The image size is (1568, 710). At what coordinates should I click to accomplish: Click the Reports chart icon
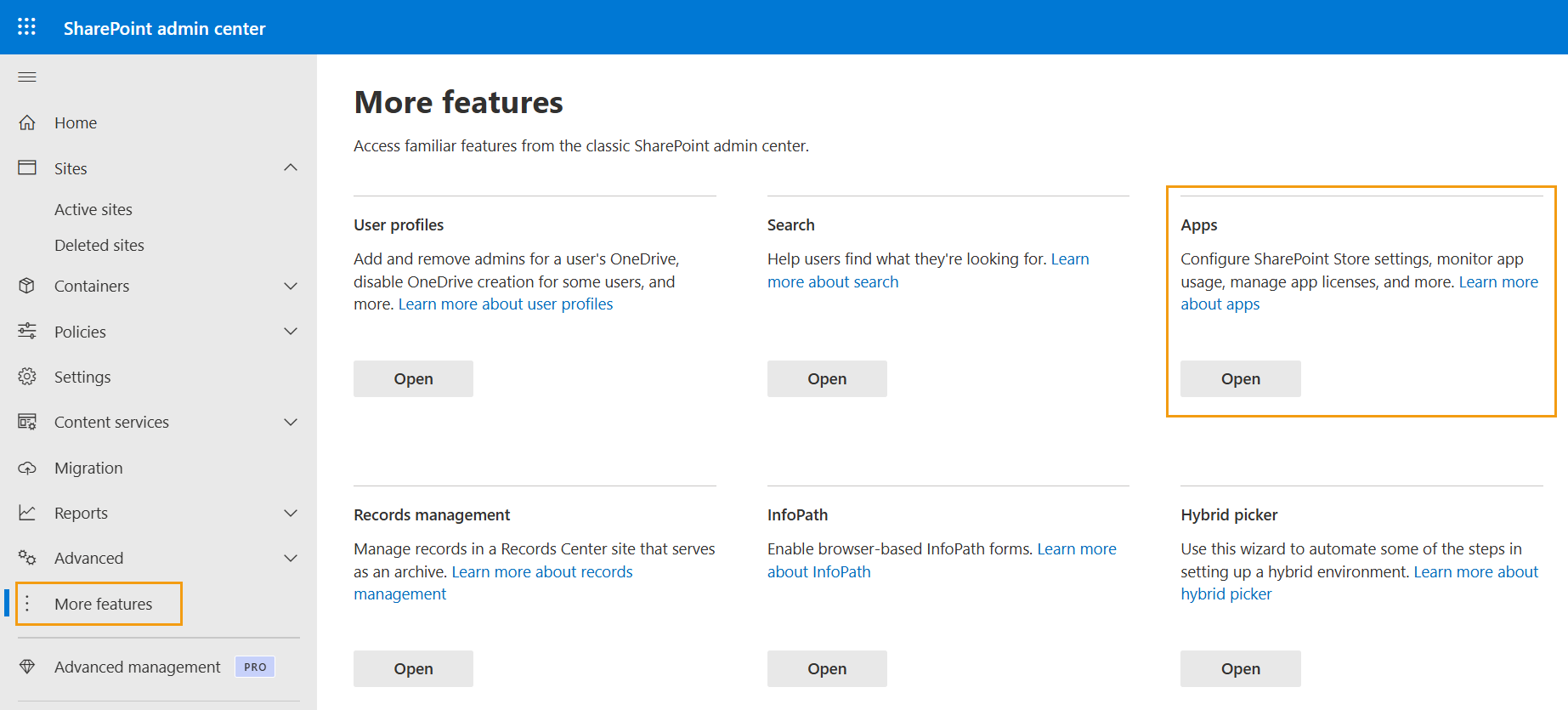point(27,513)
